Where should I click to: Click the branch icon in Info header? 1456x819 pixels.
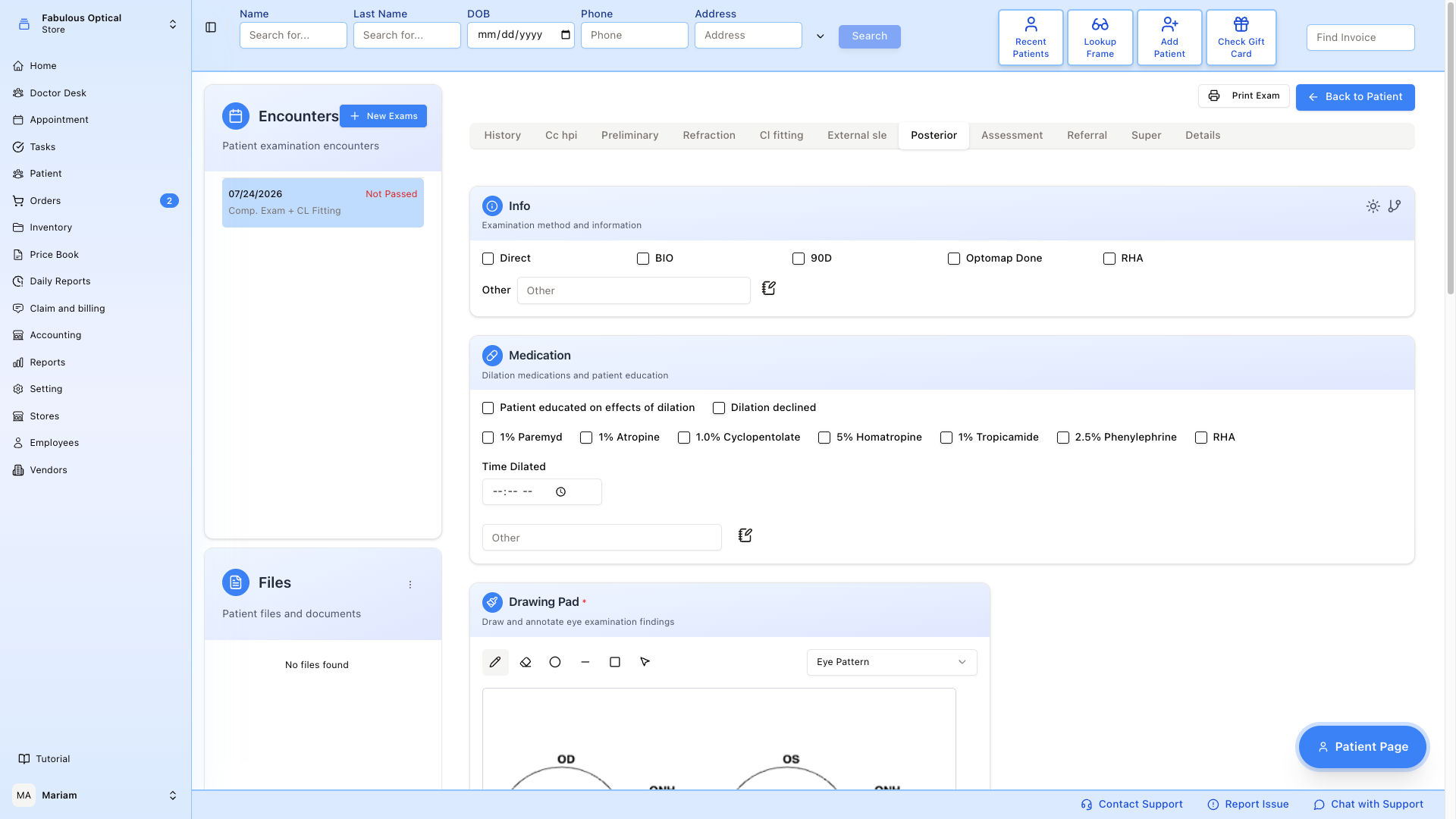[1395, 206]
